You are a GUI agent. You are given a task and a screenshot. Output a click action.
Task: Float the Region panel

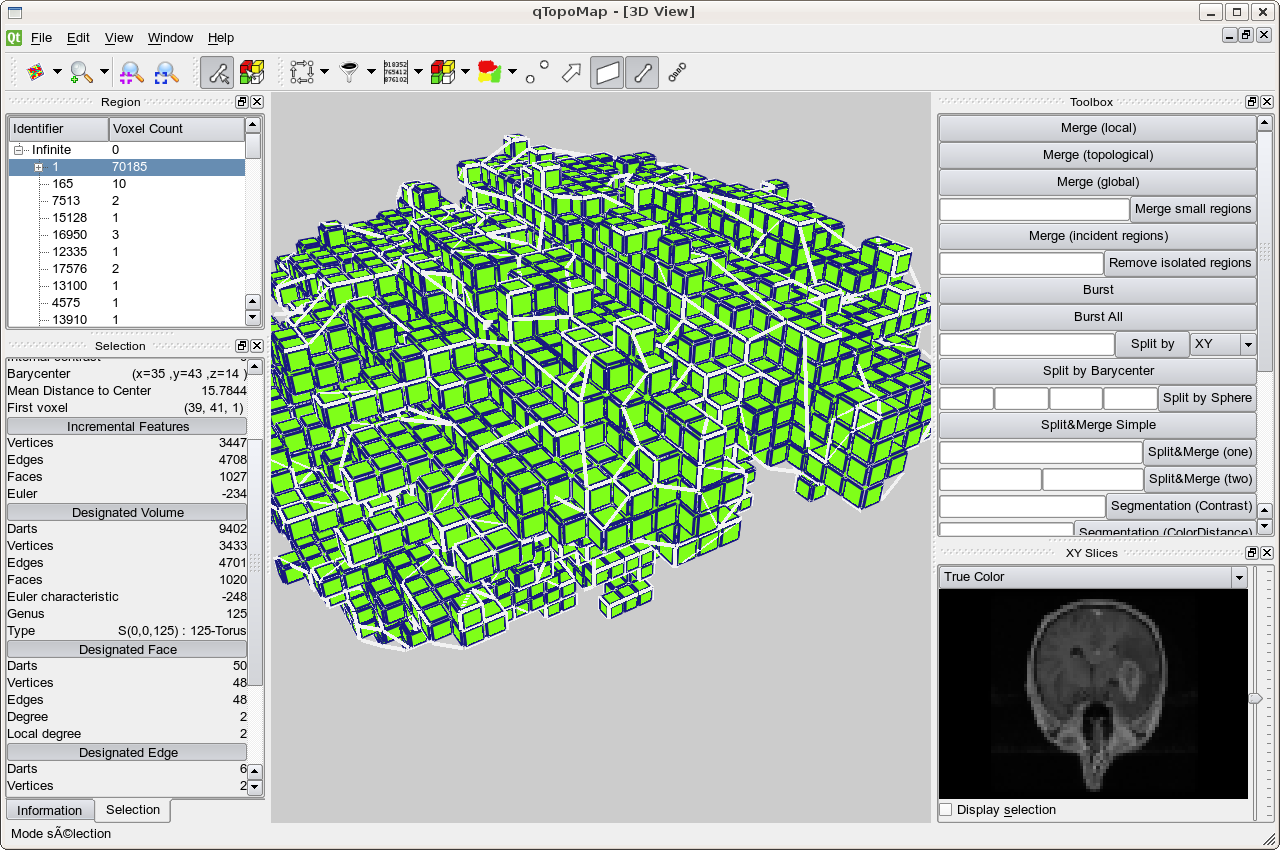242,102
